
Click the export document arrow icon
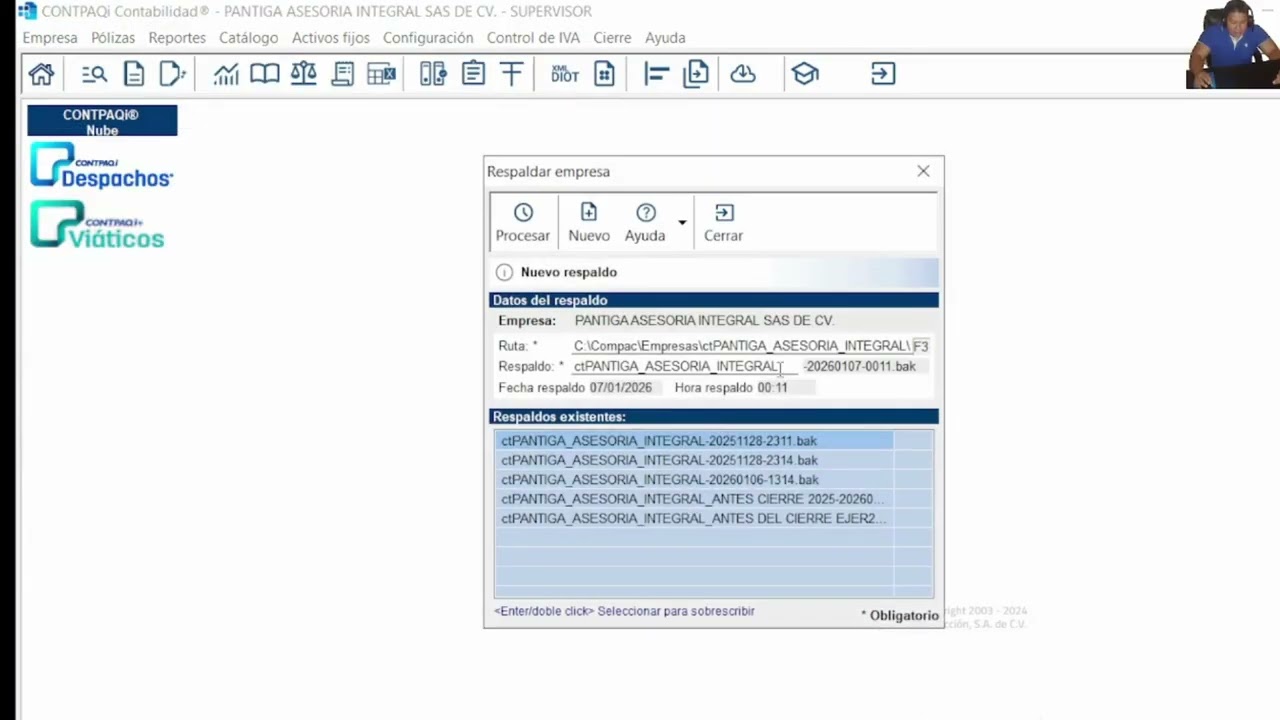click(x=696, y=74)
